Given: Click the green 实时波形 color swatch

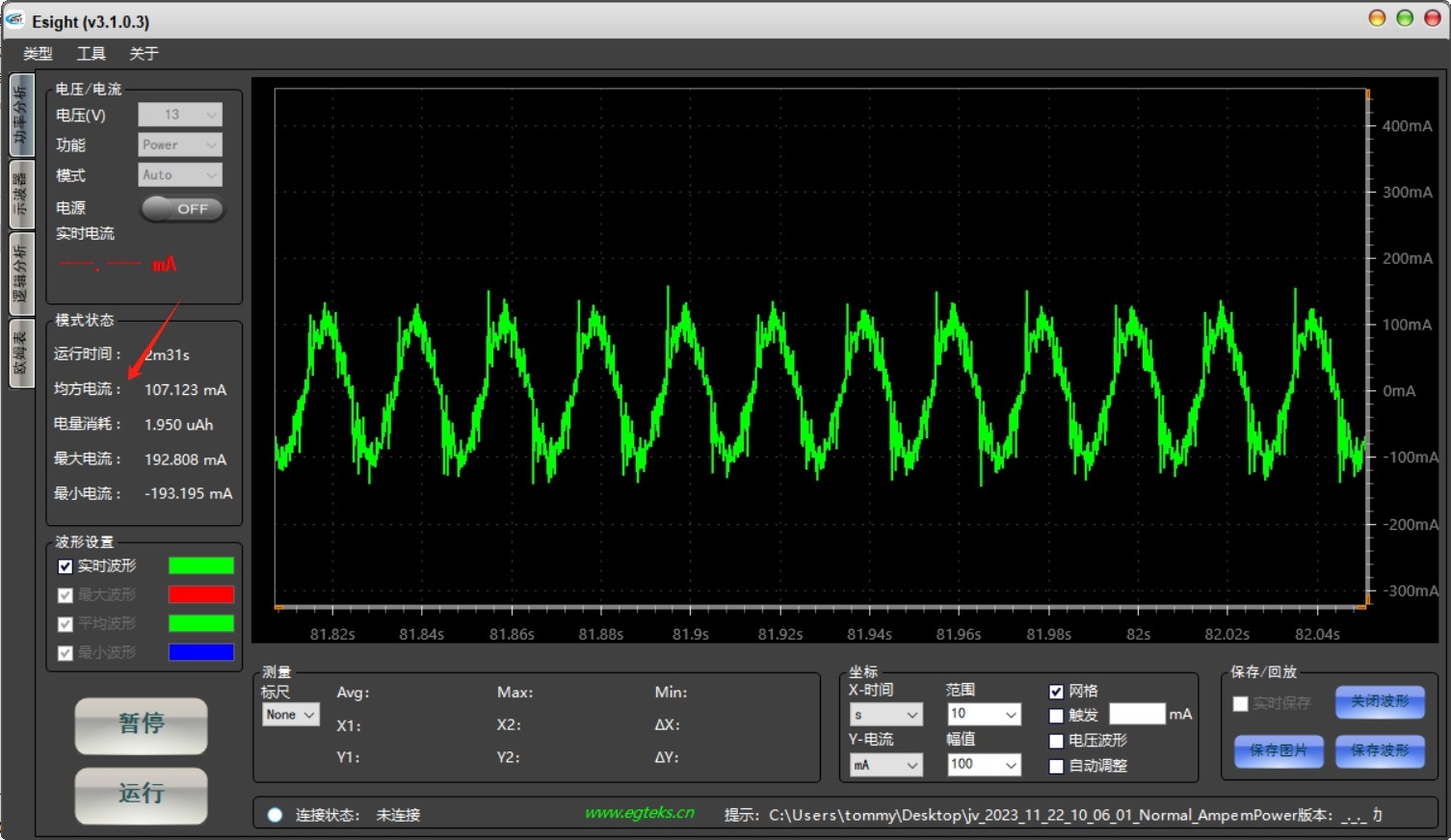Looking at the screenshot, I should click(200, 566).
